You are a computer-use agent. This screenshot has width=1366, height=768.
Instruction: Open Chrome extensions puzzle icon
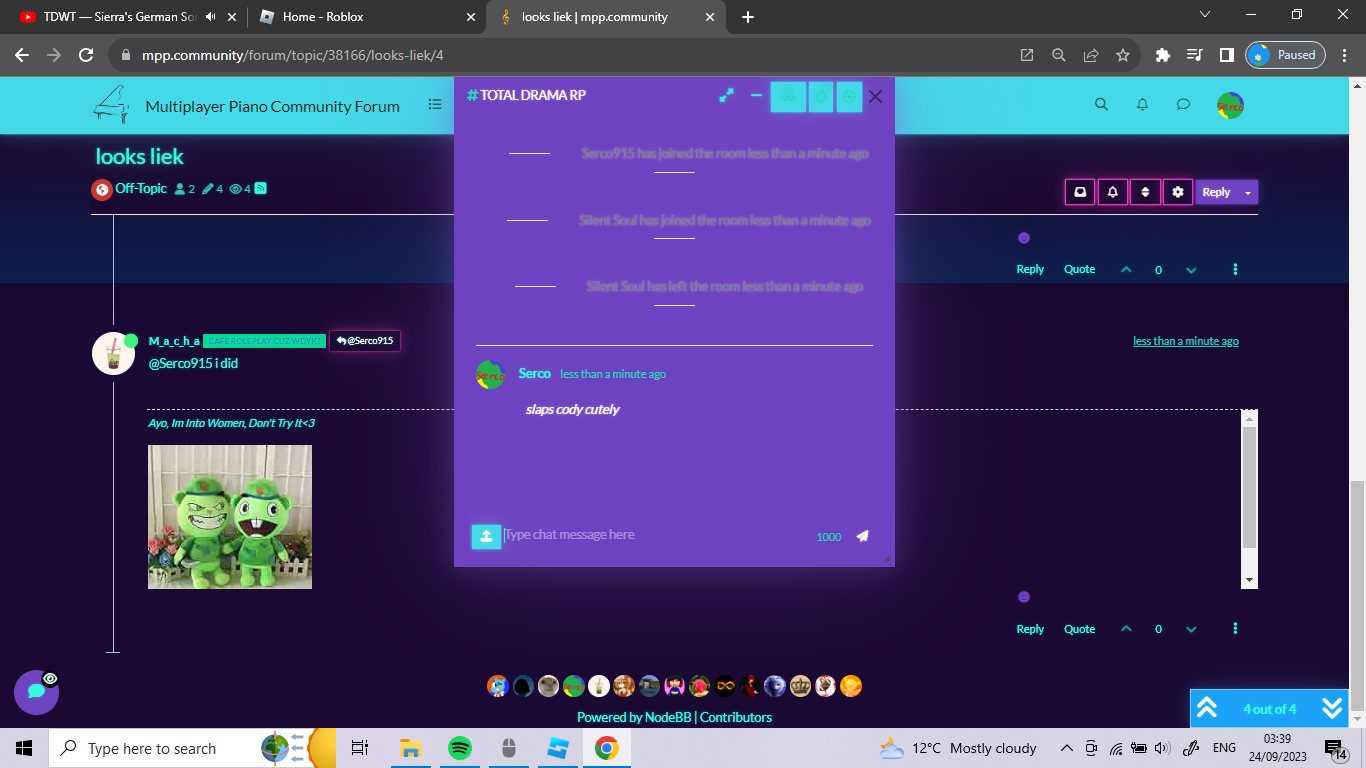click(x=1162, y=55)
